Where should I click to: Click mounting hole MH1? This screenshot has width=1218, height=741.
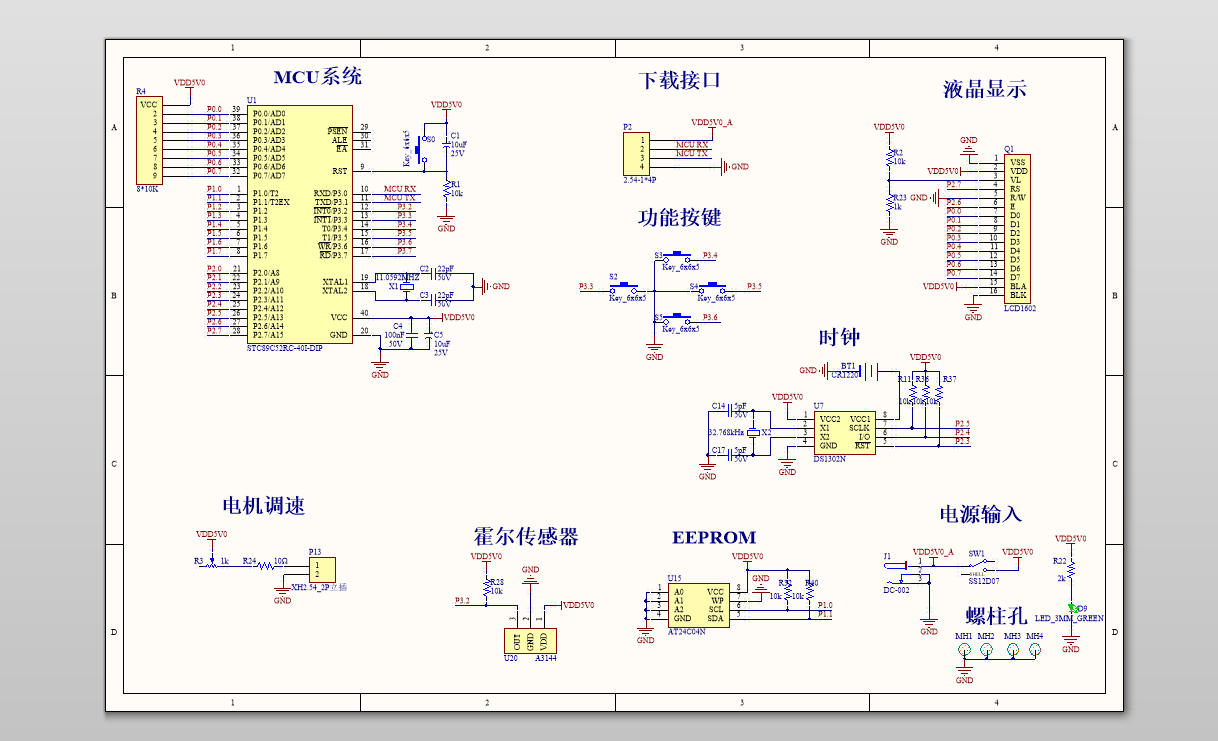[x=964, y=649]
